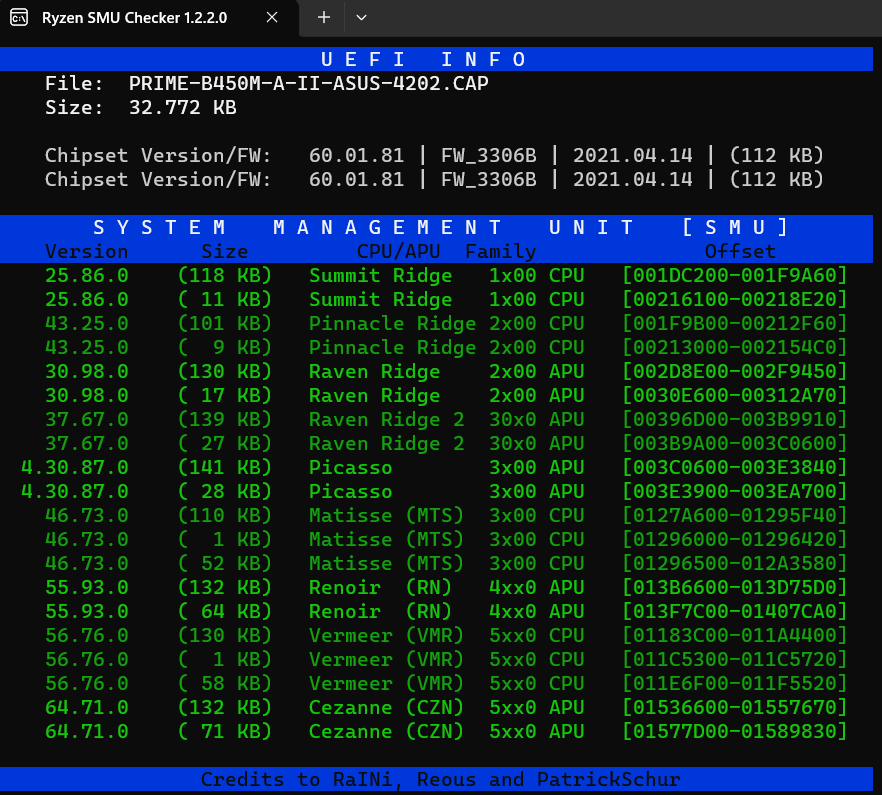The width and height of the screenshot is (882, 795).
Task: Click offset [001DC200-001F9A60]
Action: coord(734,275)
